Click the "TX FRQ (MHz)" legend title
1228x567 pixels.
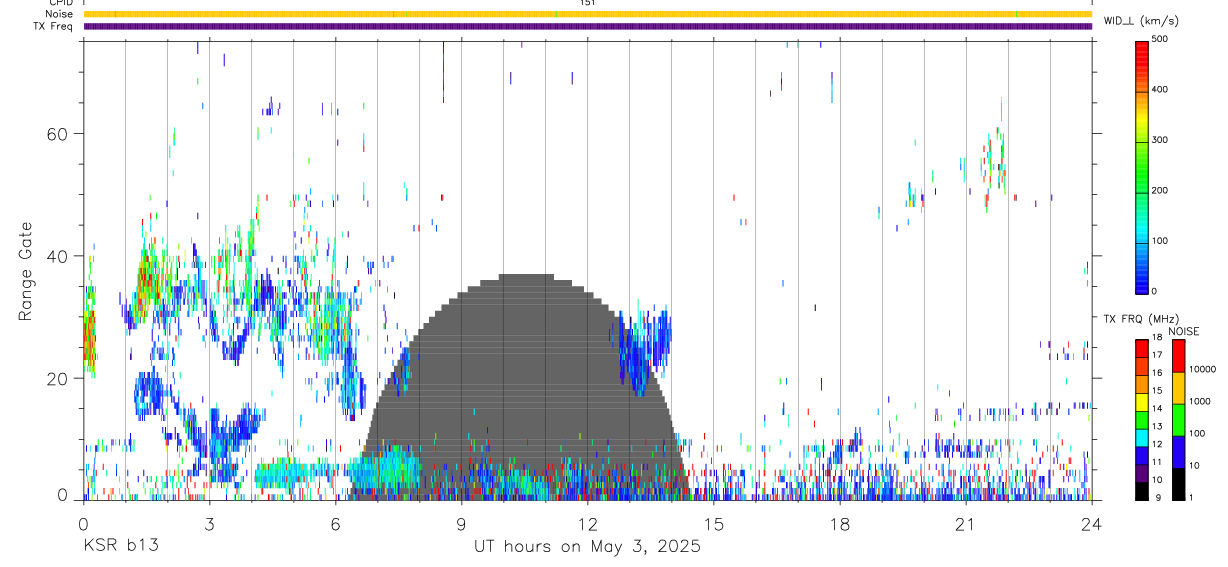[1139, 319]
